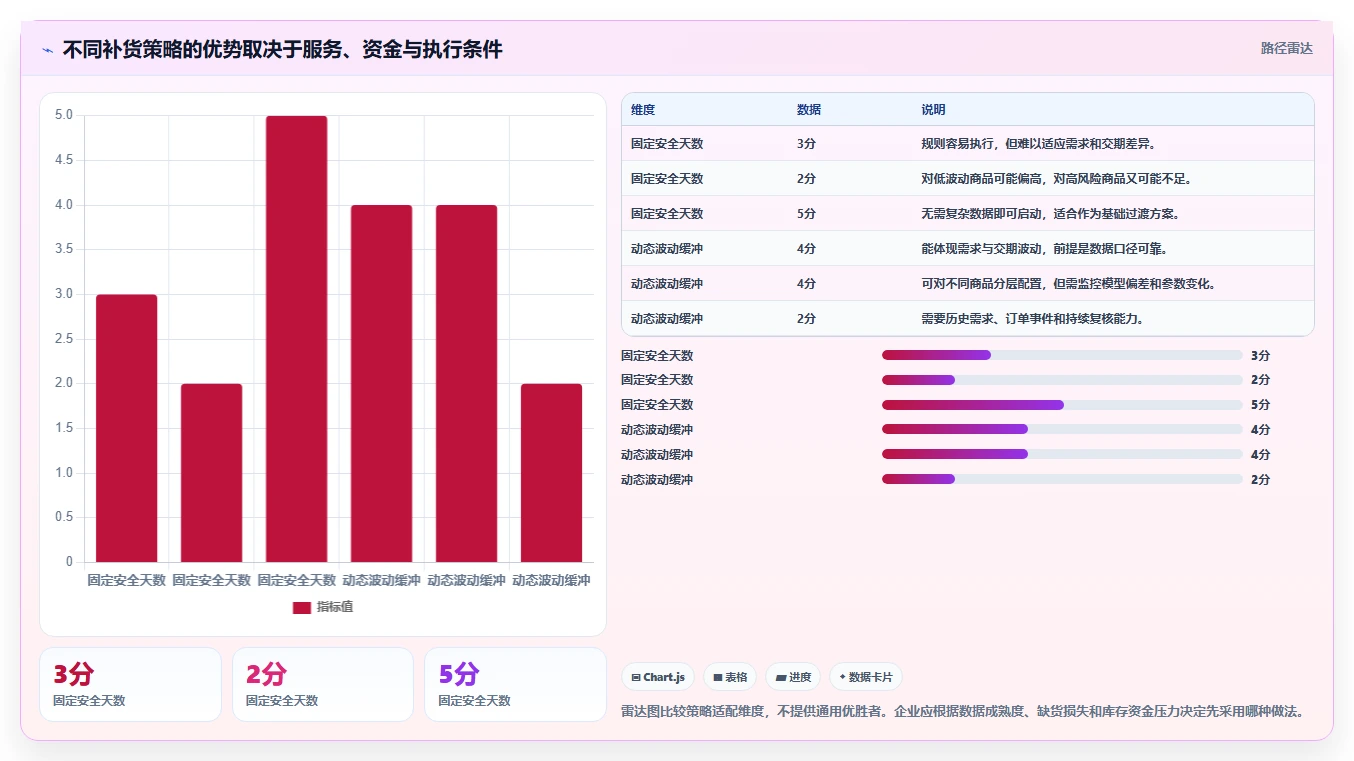This screenshot has height=761, width=1354.
Task: Click the 固定安全天数 chart bar at 3.0
Action: pos(126,428)
